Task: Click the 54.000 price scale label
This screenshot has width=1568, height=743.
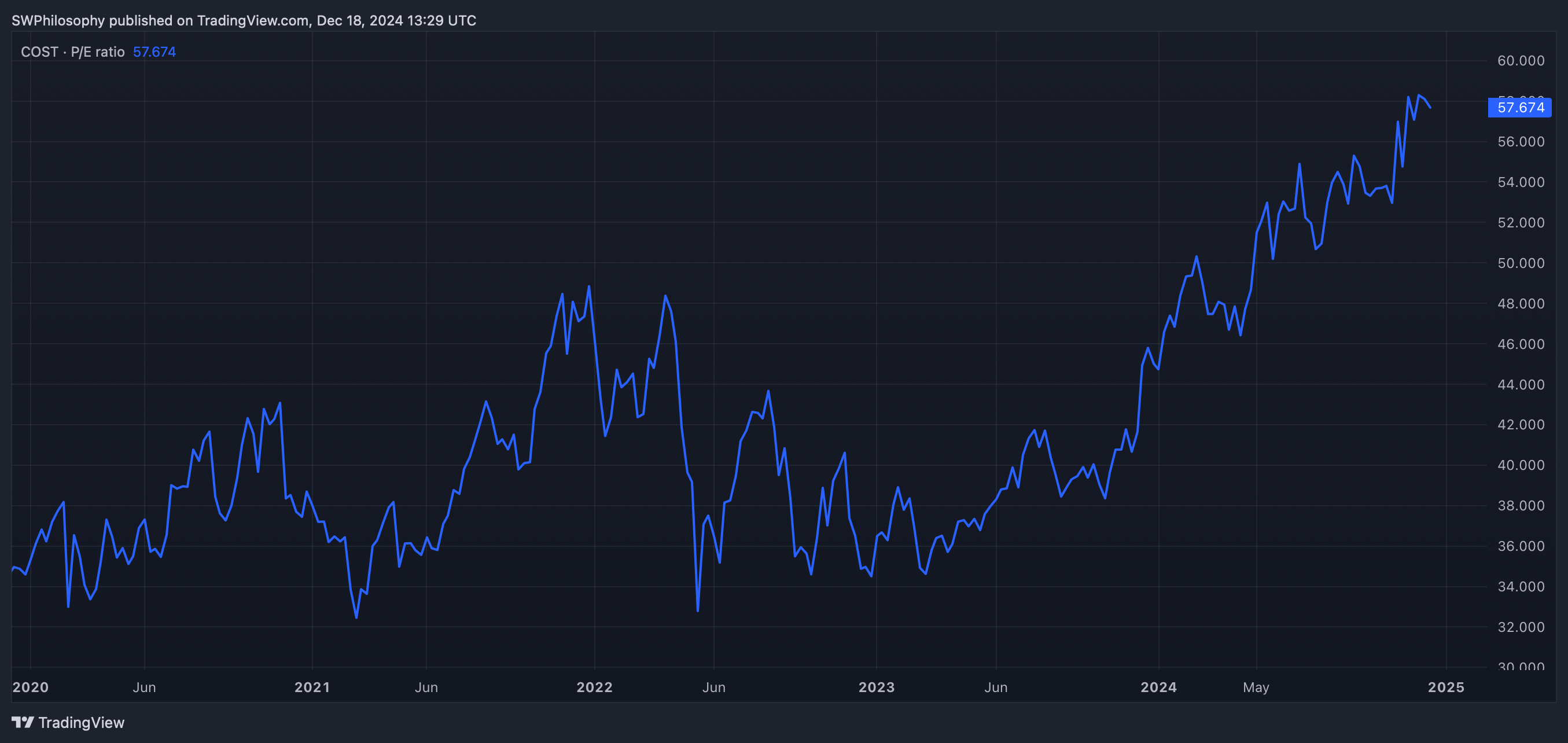Action: (1521, 182)
